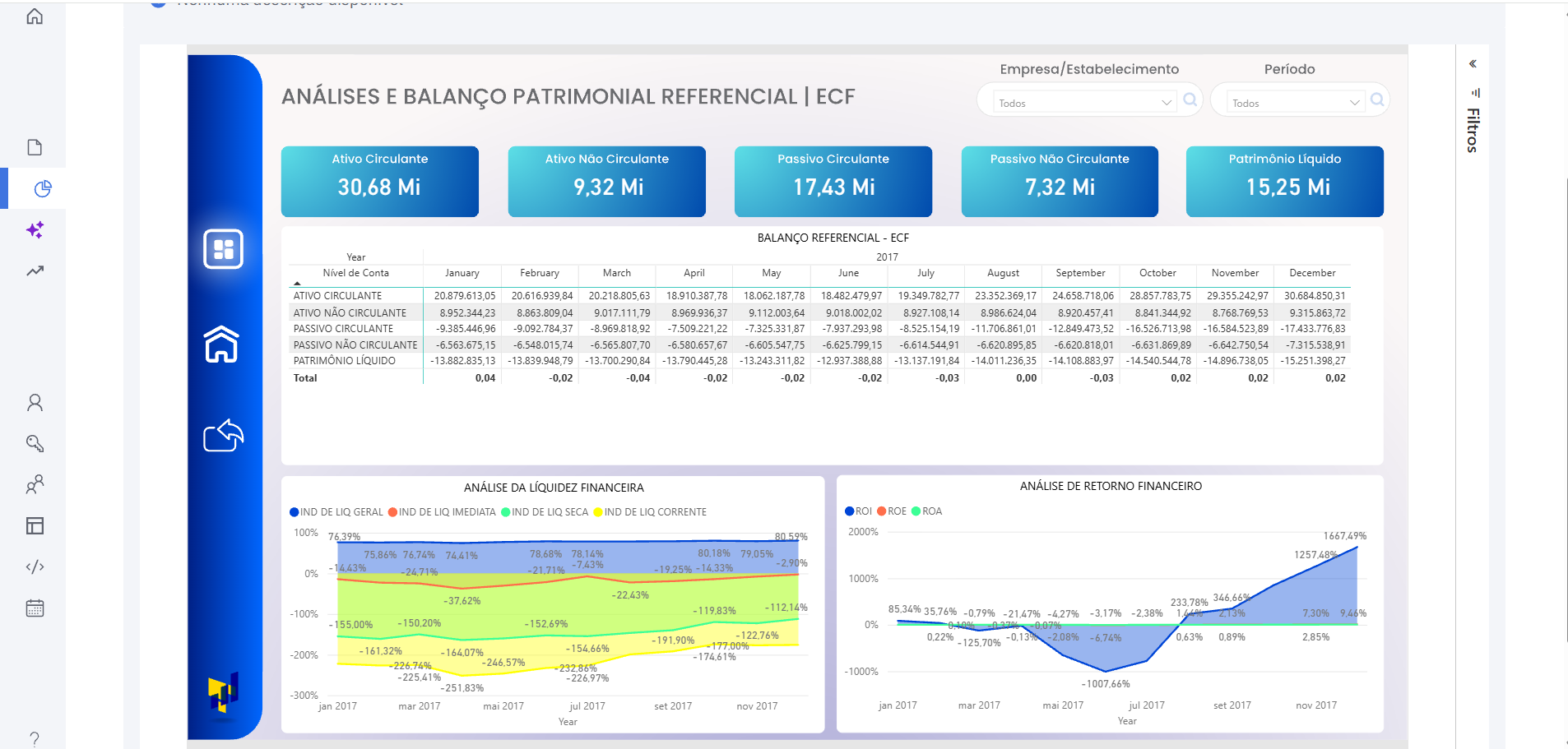
Task: Click the calendar icon in the sidebar
Action: [35, 608]
